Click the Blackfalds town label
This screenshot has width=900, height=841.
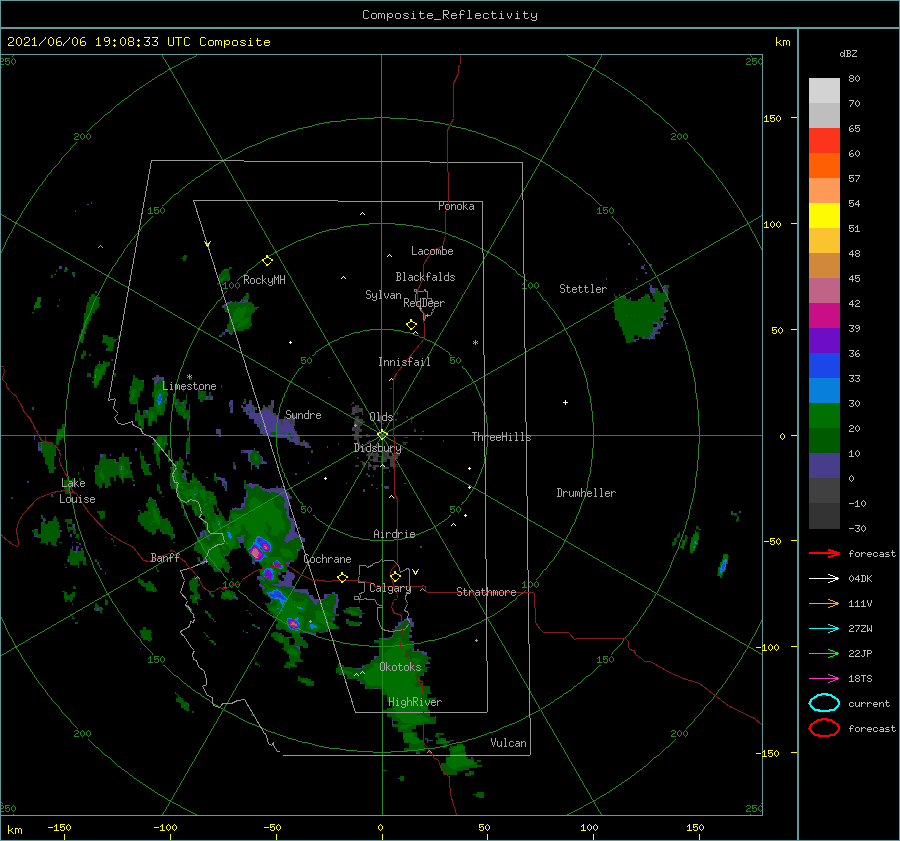(x=425, y=277)
